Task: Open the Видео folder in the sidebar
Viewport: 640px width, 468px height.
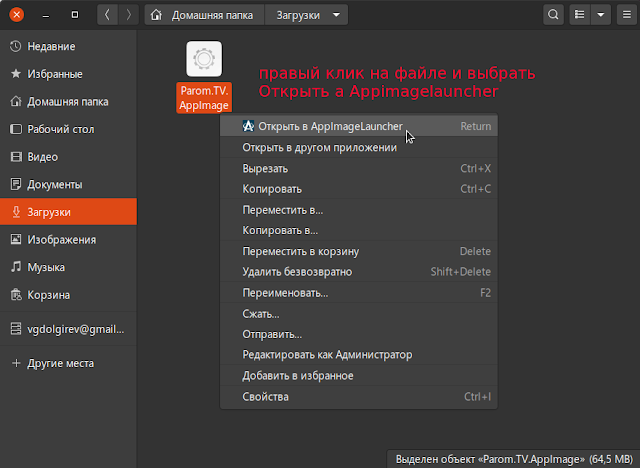Action: click(69, 157)
